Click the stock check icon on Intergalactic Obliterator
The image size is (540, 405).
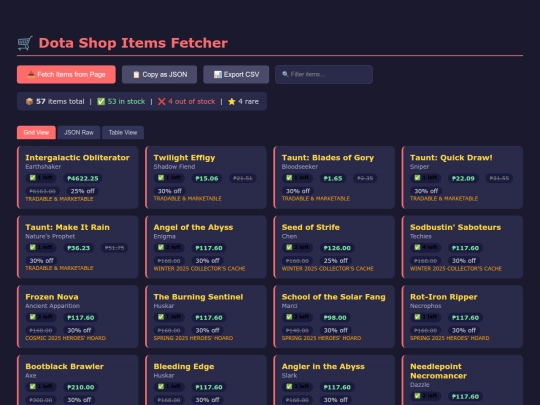(33, 178)
